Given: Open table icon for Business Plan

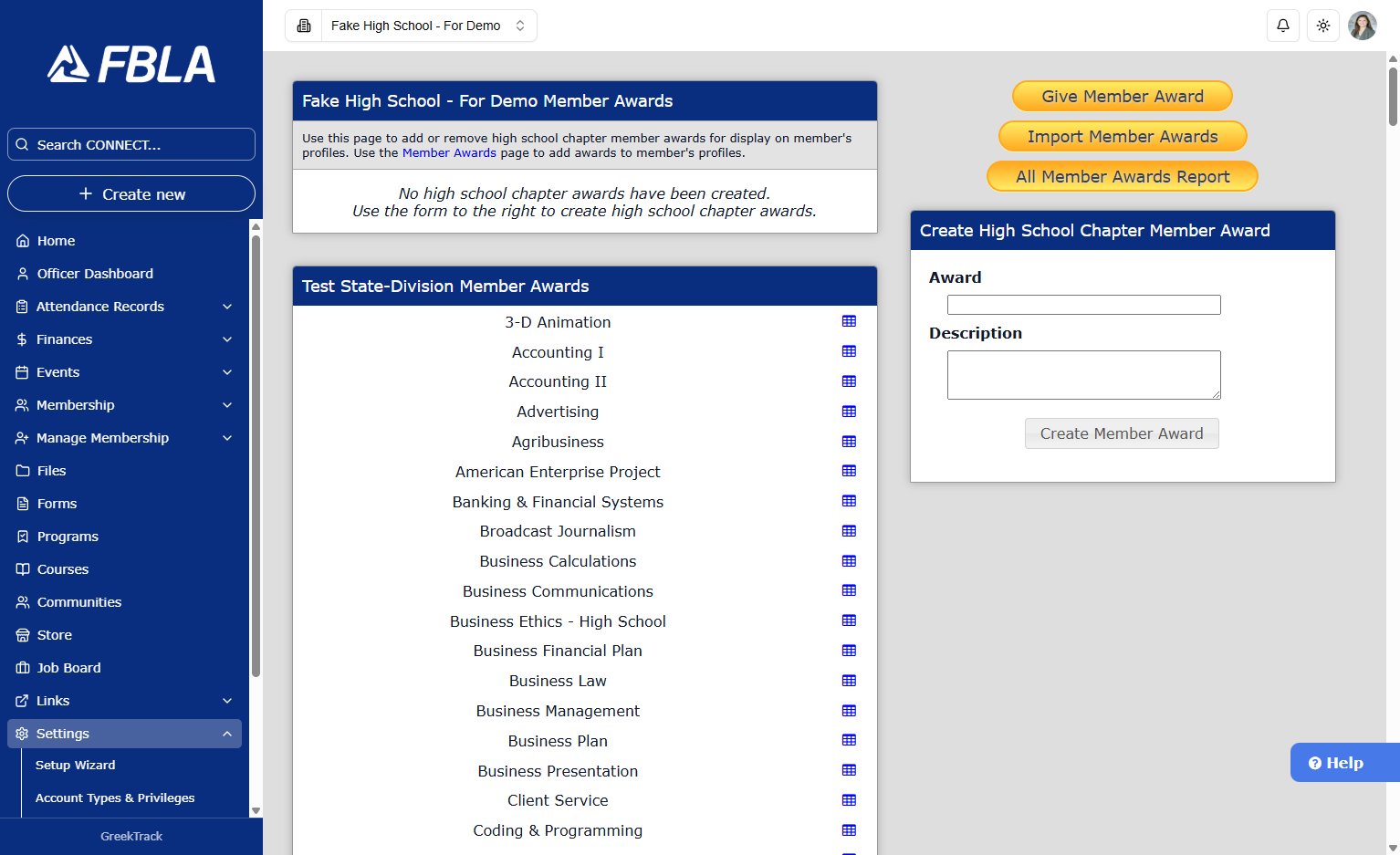Looking at the screenshot, I should pyautogui.click(x=849, y=740).
